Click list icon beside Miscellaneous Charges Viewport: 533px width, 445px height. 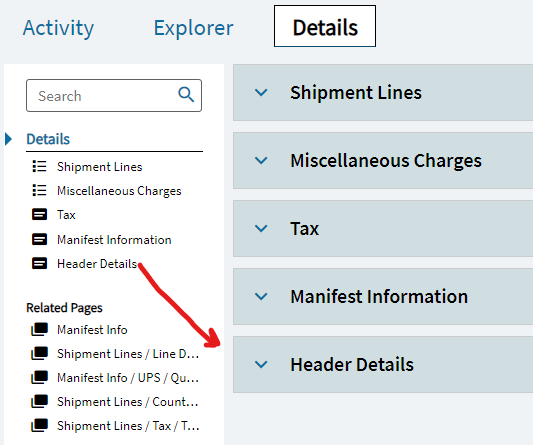(39, 190)
